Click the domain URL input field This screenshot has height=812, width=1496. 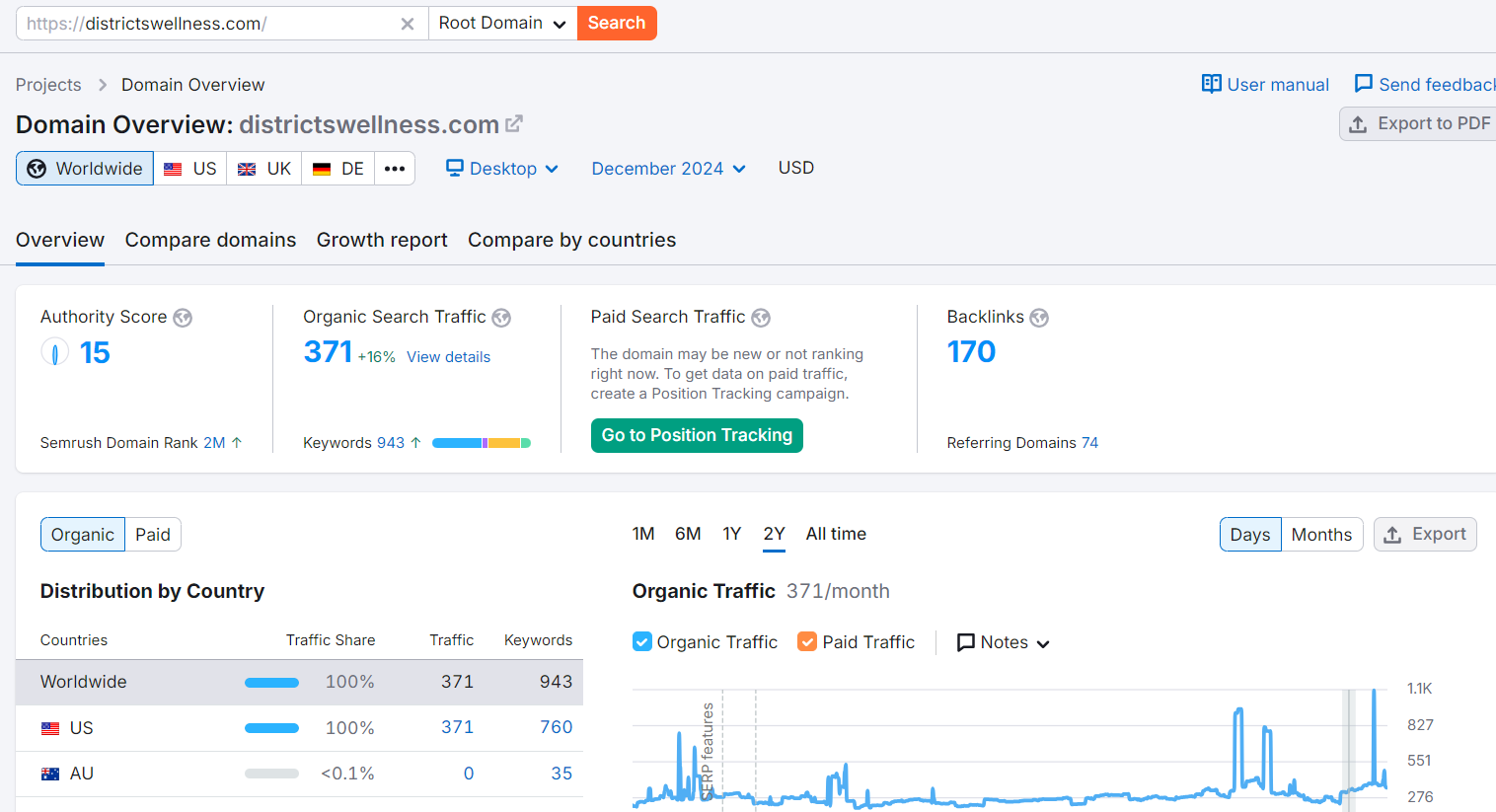[207, 24]
